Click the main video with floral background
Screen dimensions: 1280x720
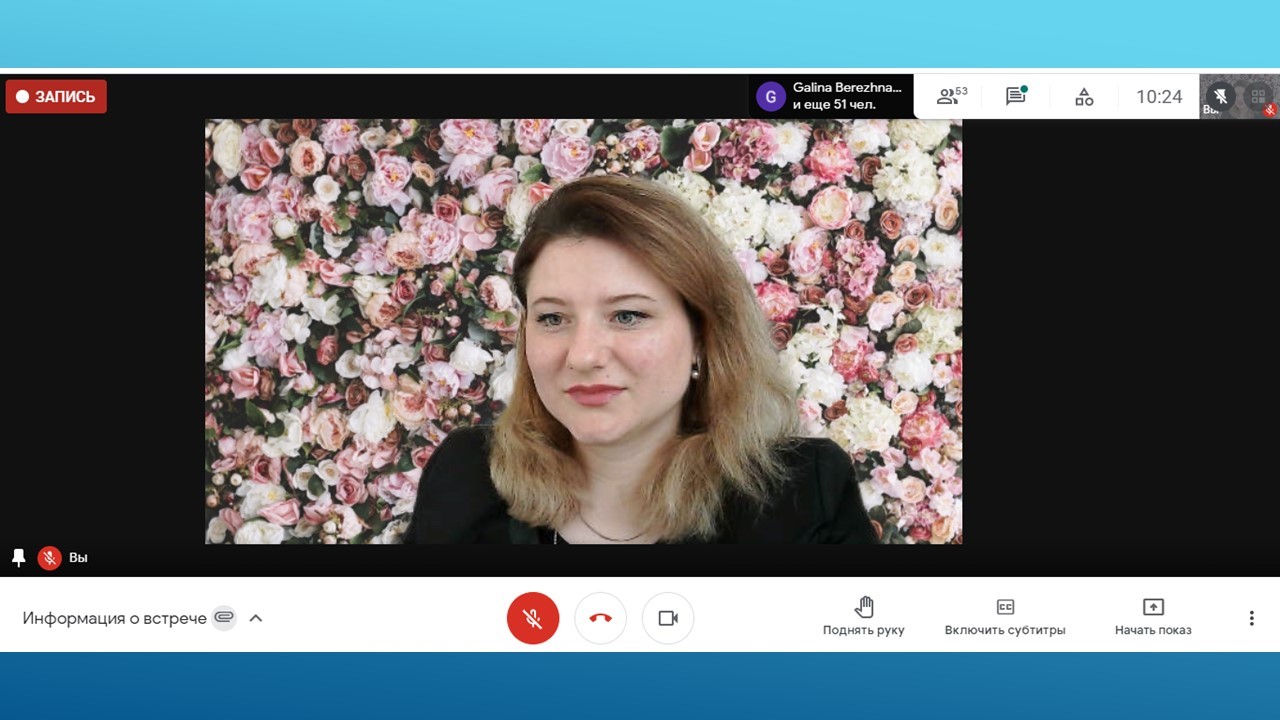coord(583,331)
